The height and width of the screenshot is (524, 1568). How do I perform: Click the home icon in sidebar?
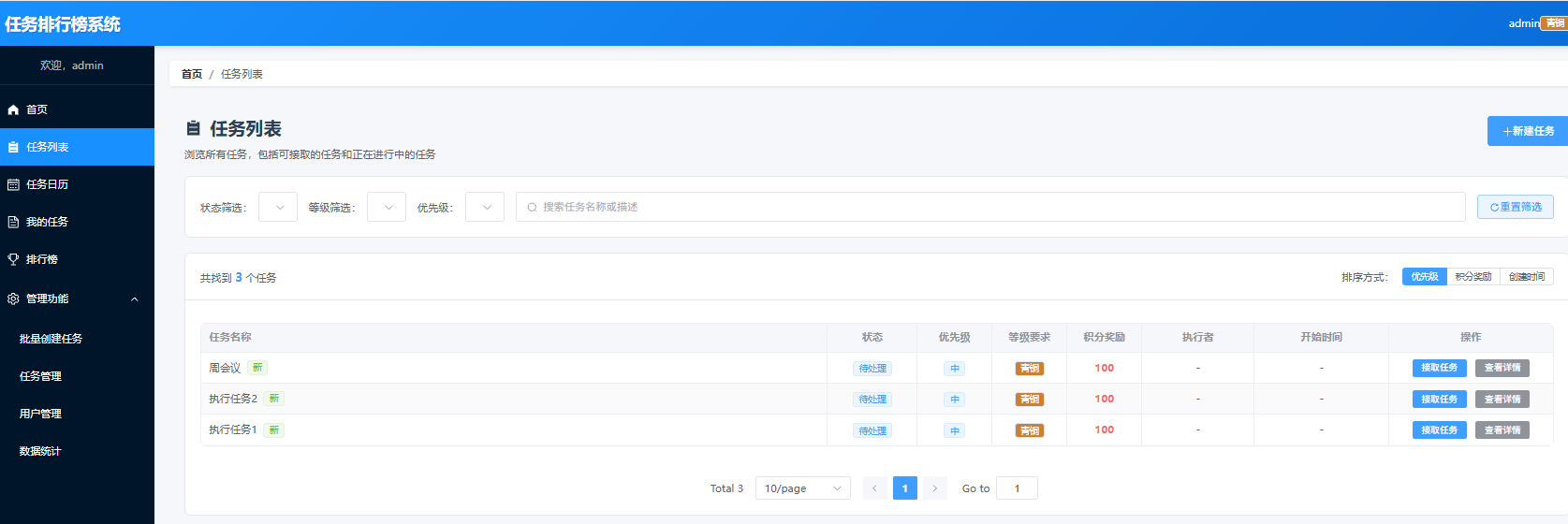click(13, 109)
